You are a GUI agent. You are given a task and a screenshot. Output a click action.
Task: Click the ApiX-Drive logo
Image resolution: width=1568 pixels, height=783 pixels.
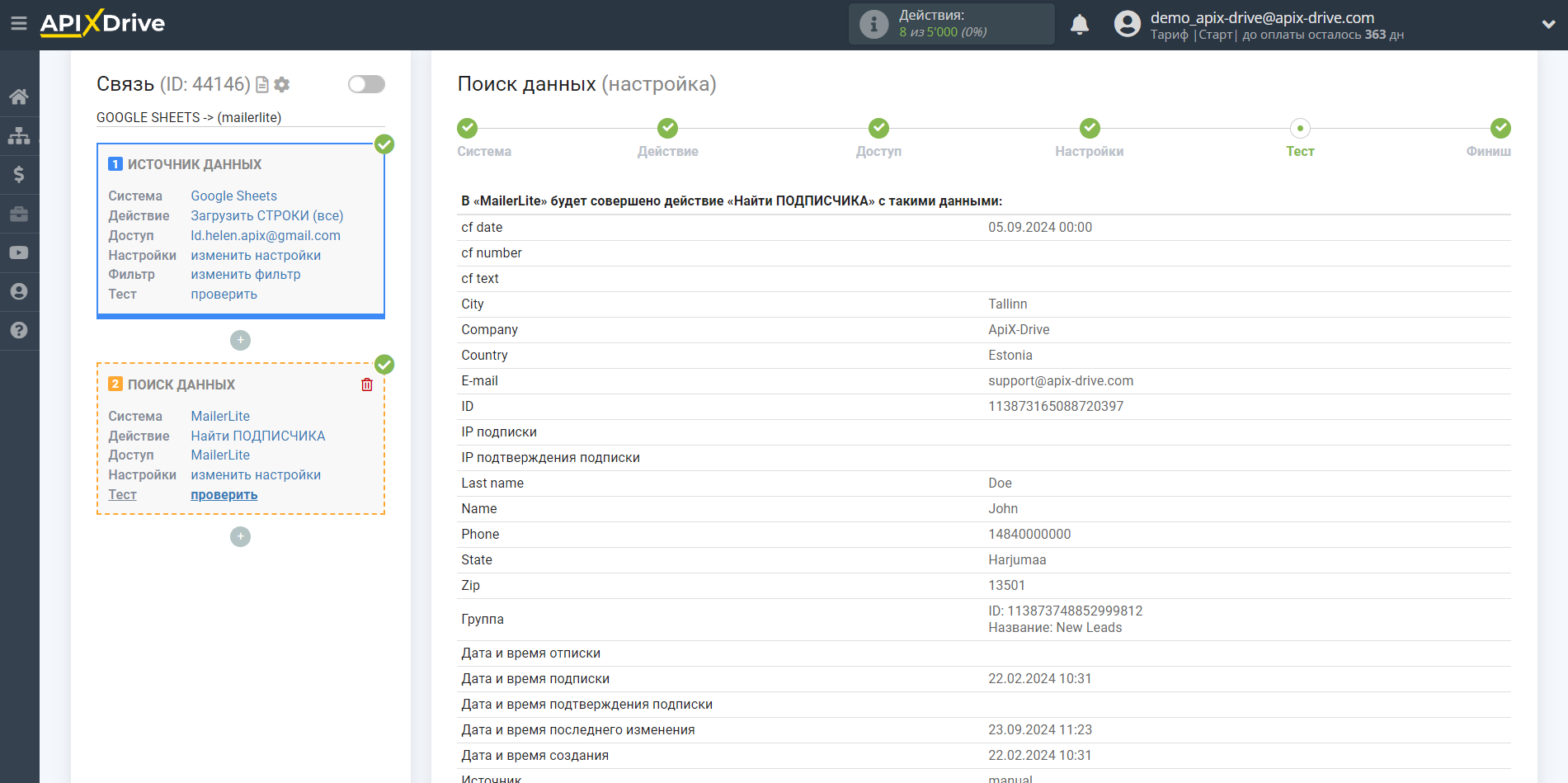coord(102,23)
